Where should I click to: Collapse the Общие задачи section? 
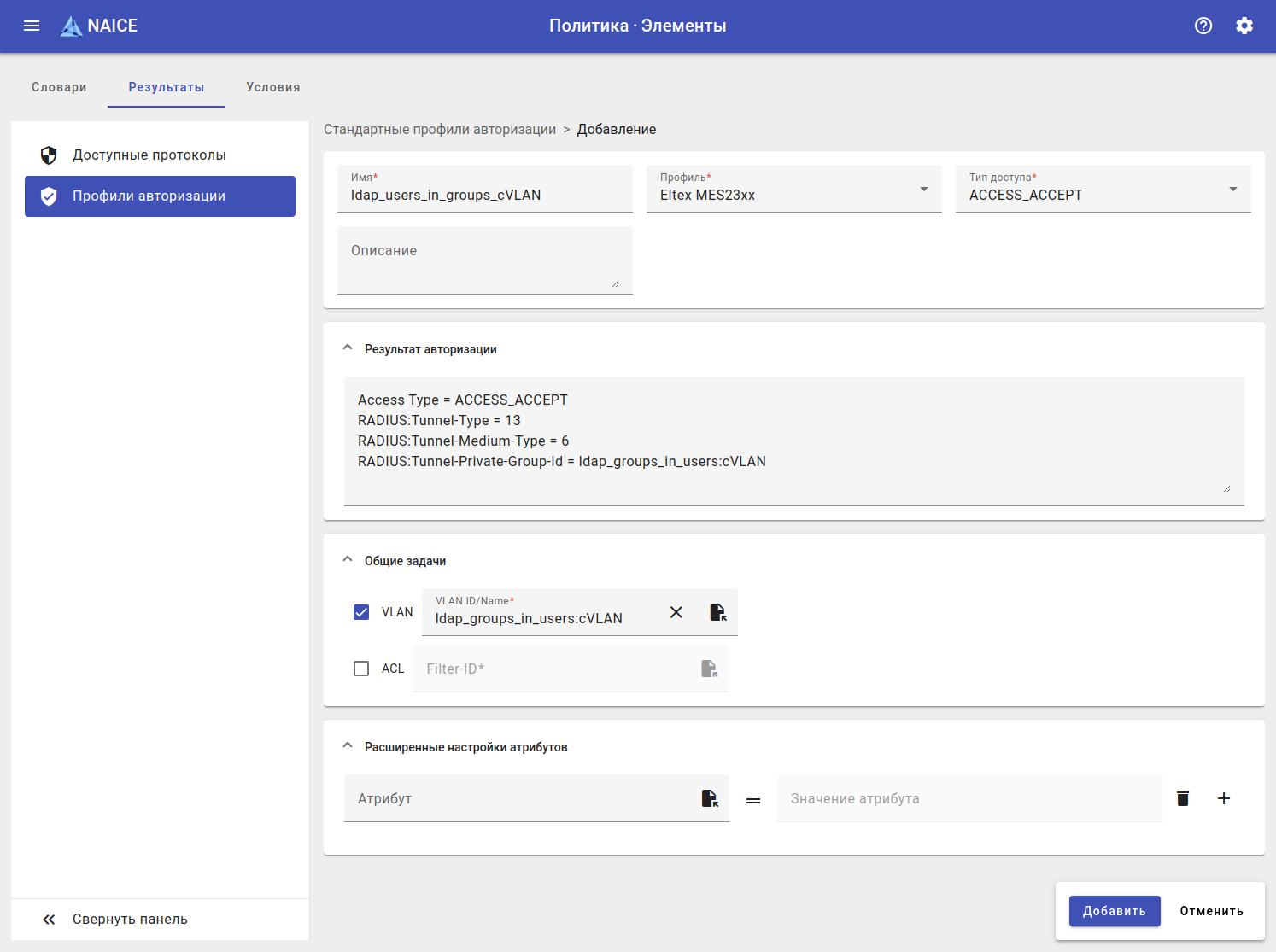[x=348, y=560]
